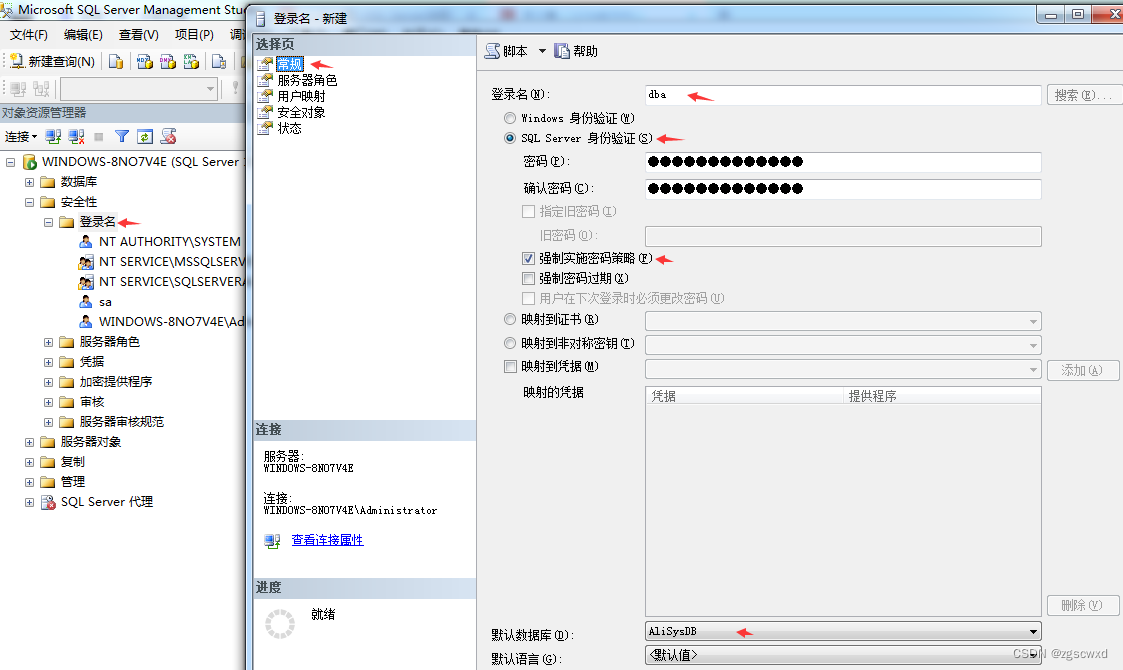
Task: Expand the 服务器对象 folder
Action: [29, 443]
